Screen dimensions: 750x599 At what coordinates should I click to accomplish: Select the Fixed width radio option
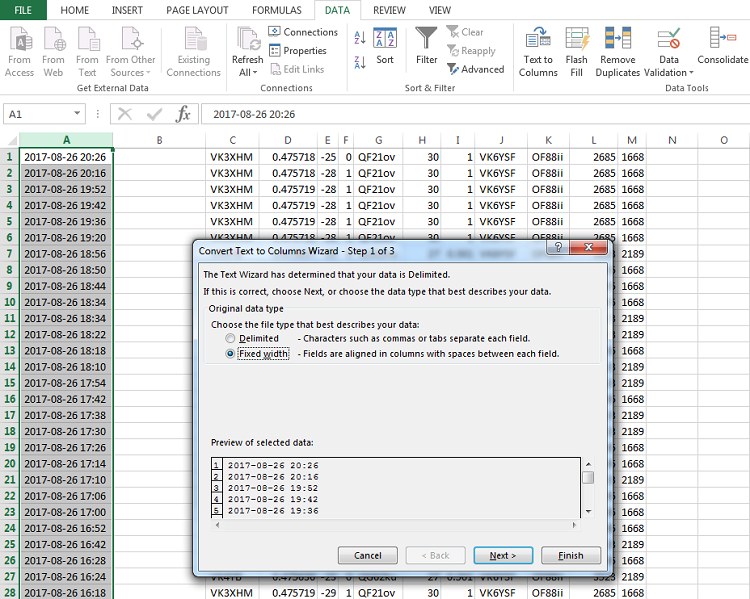pos(231,354)
